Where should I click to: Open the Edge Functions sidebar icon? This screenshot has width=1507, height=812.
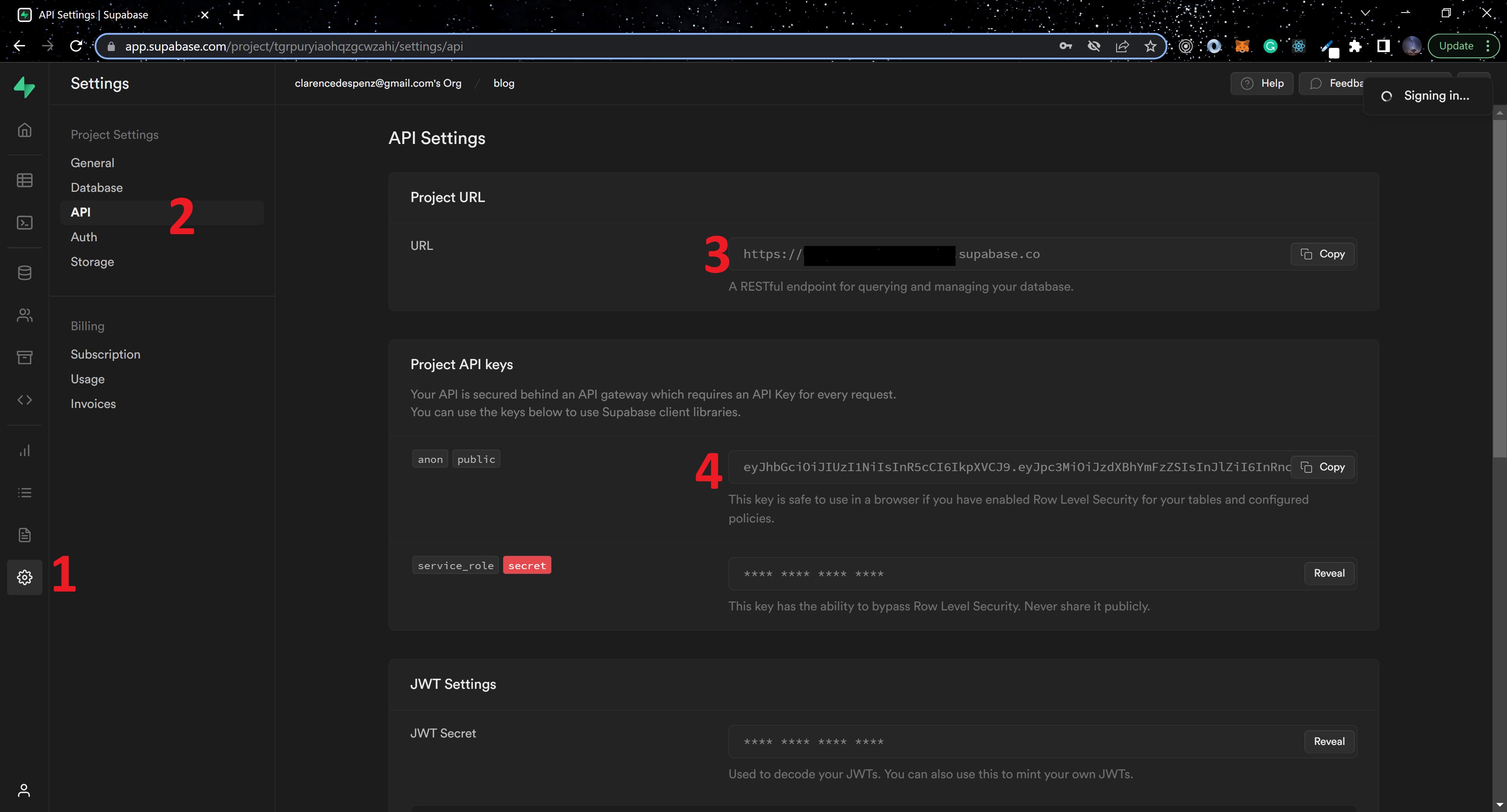click(25, 399)
